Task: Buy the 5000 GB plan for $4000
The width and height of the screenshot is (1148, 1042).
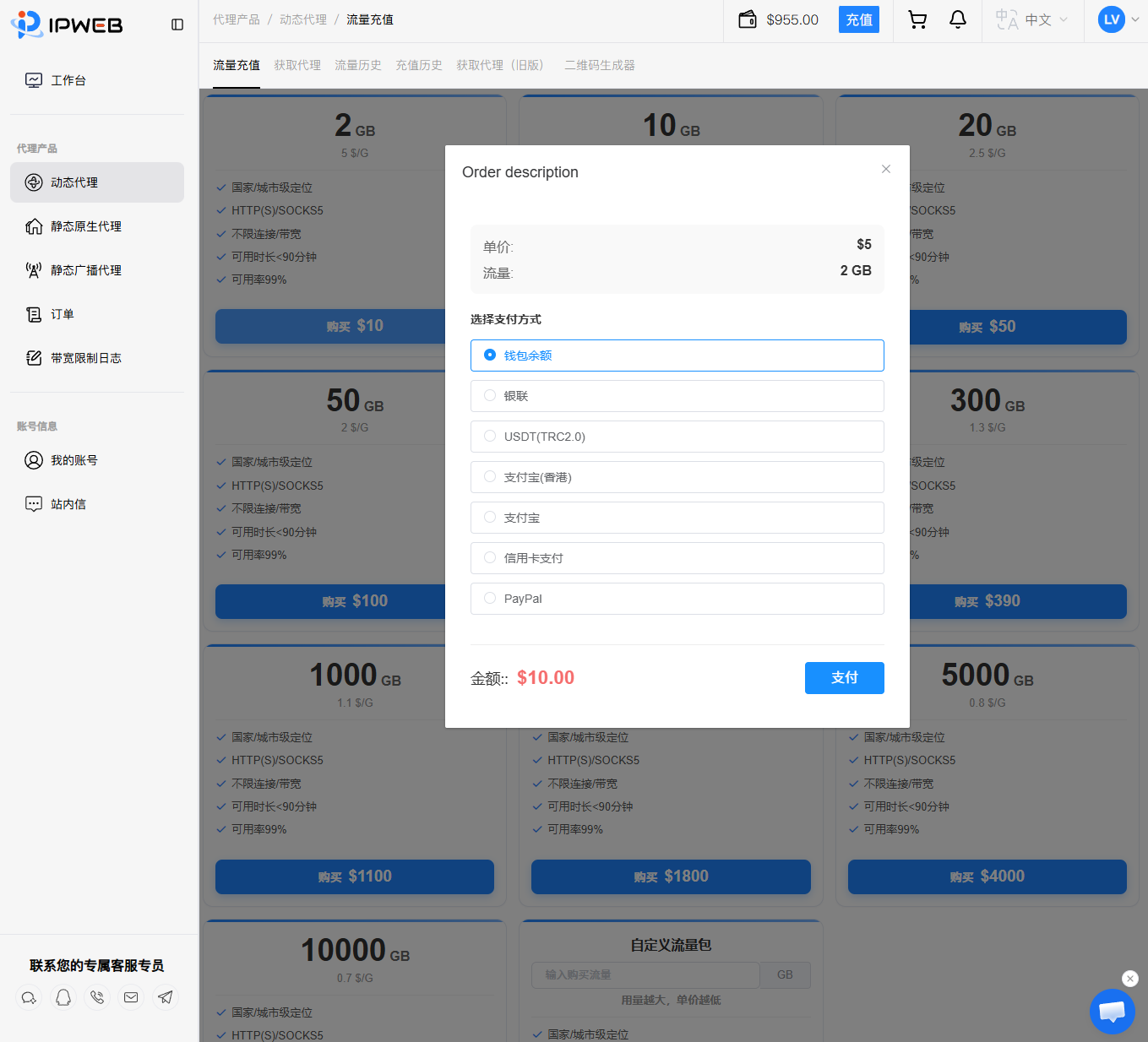Action: (987, 876)
